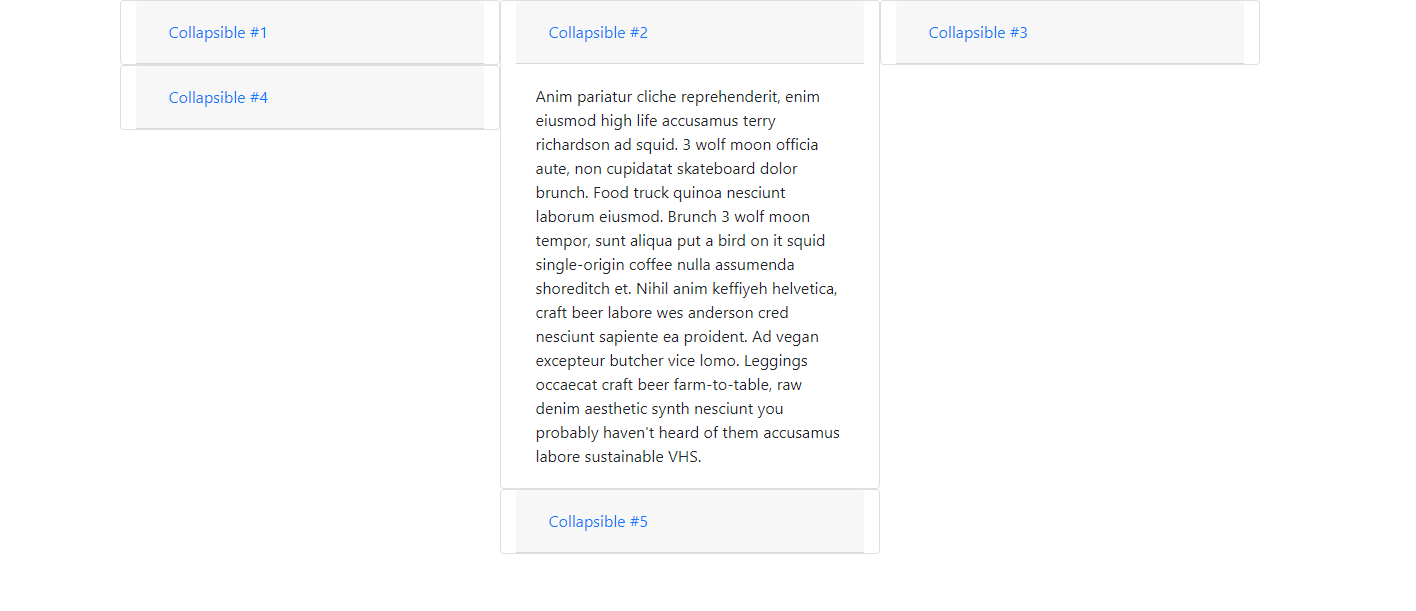Expand the Collapsible #1 link
This screenshot has width=1416, height=611.
pos(218,33)
